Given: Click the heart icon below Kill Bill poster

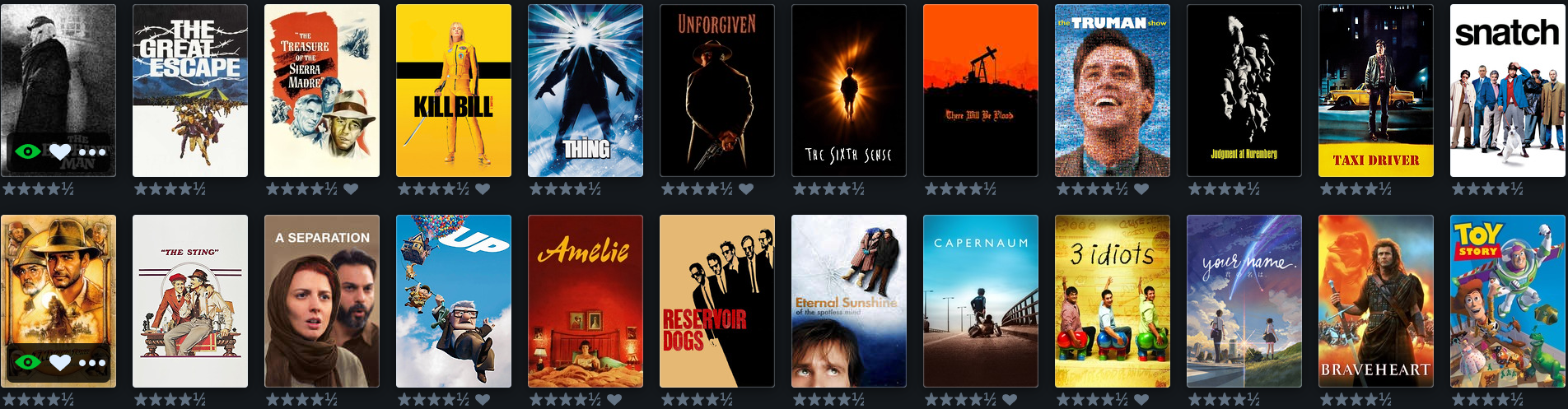Looking at the screenshot, I should click(x=483, y=188).
